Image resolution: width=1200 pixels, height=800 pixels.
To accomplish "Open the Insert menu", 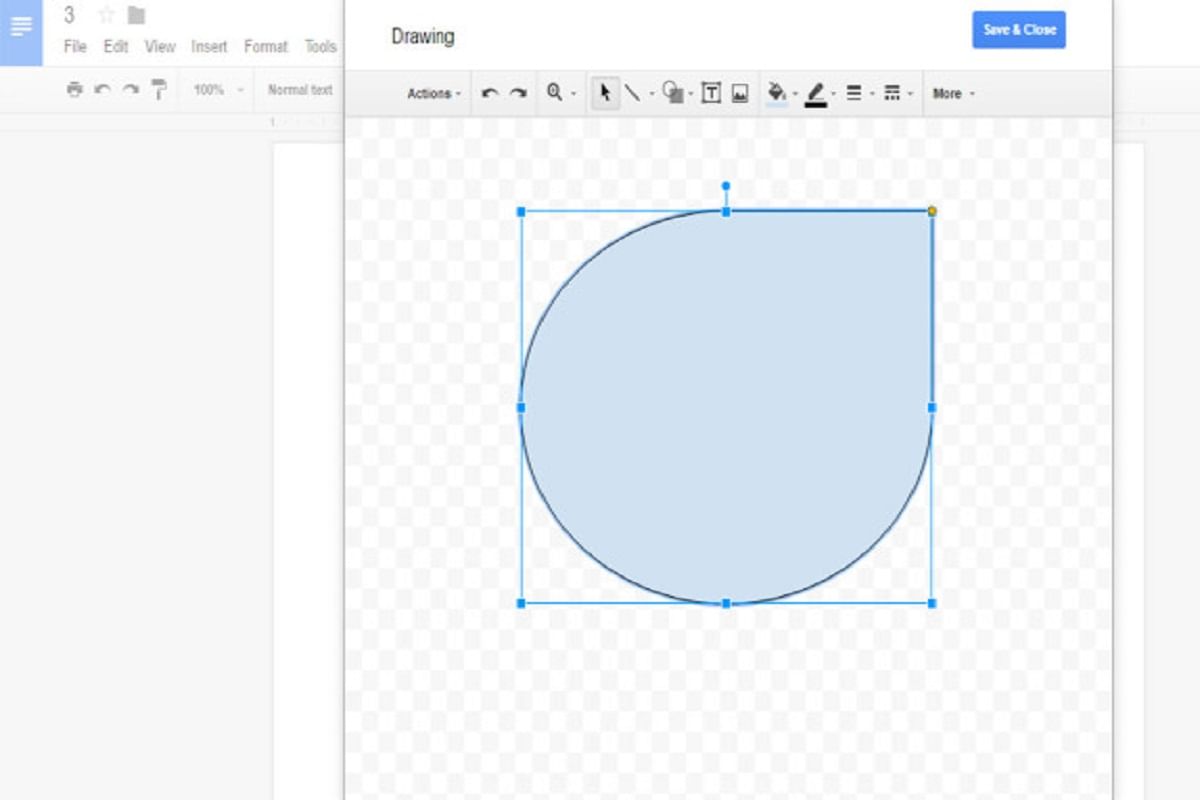I will coord(208,46).
